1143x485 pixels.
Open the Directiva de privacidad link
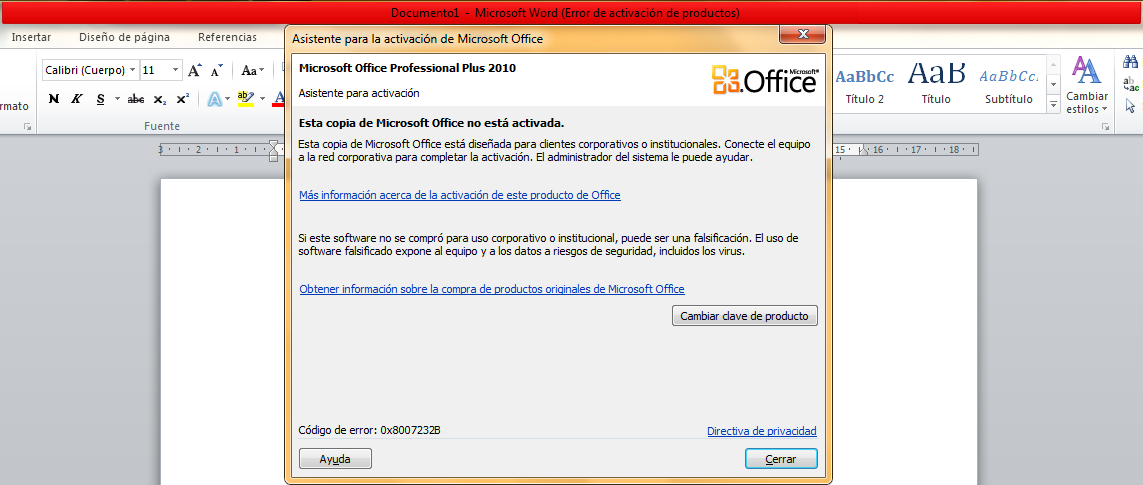(x=762, y=431)
